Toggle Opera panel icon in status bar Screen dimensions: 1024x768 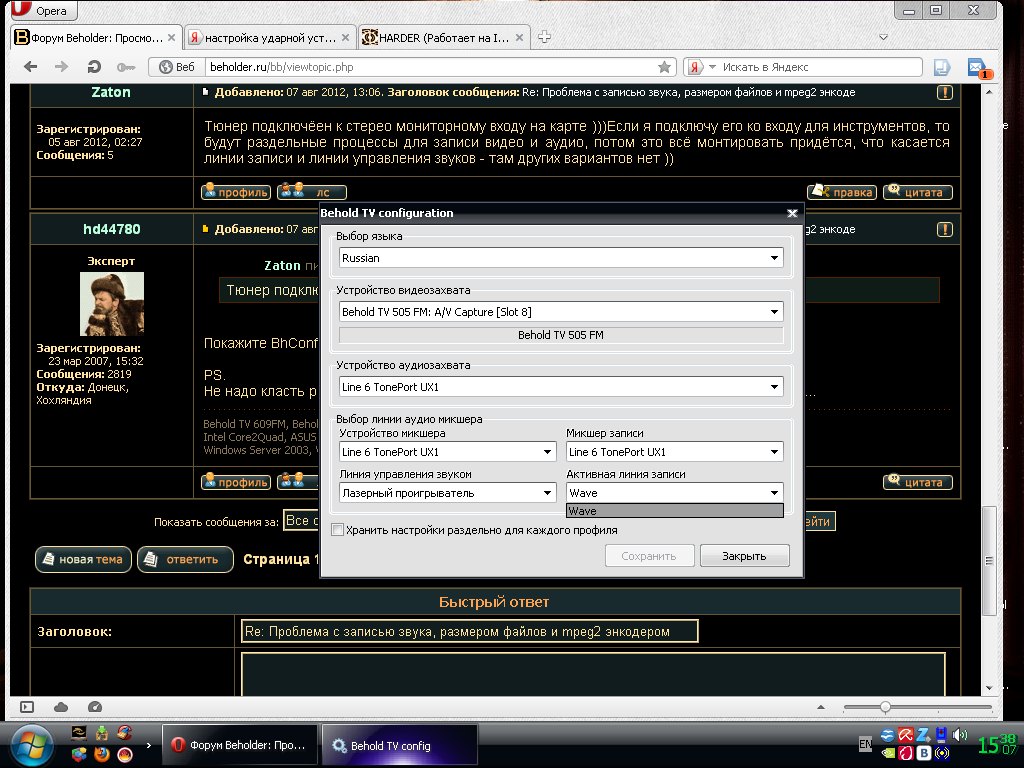(x=27, y=707)
